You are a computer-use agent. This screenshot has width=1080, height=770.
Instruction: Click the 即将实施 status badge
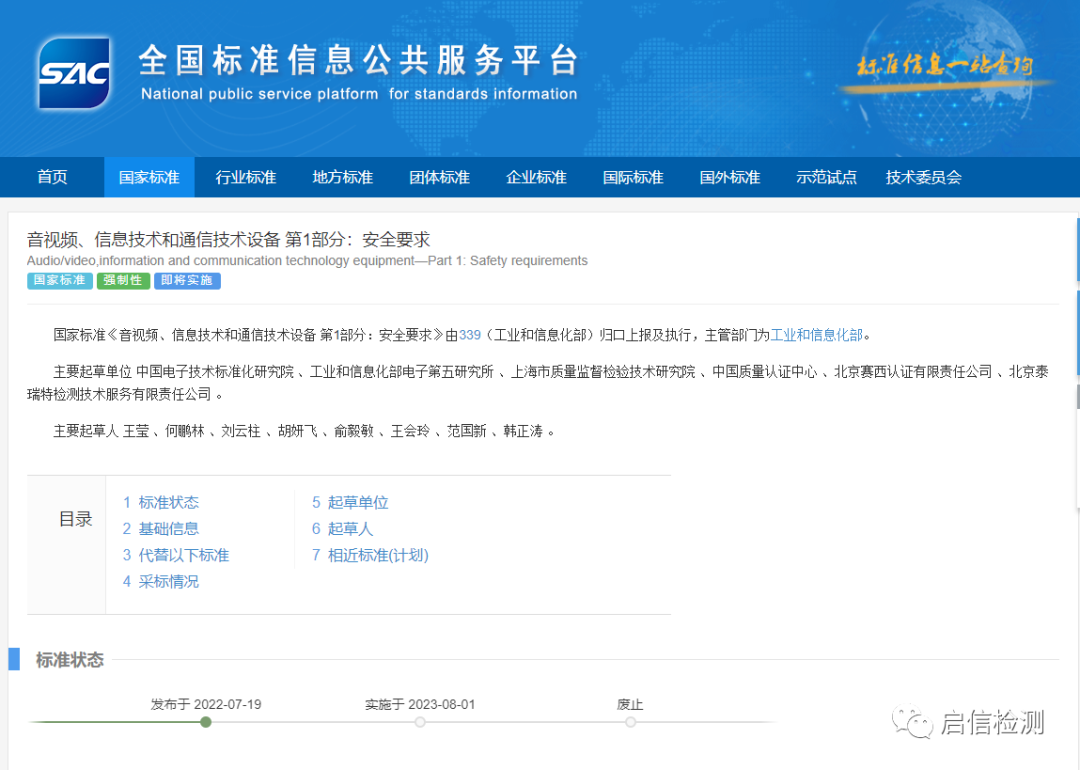coord(188,281)
